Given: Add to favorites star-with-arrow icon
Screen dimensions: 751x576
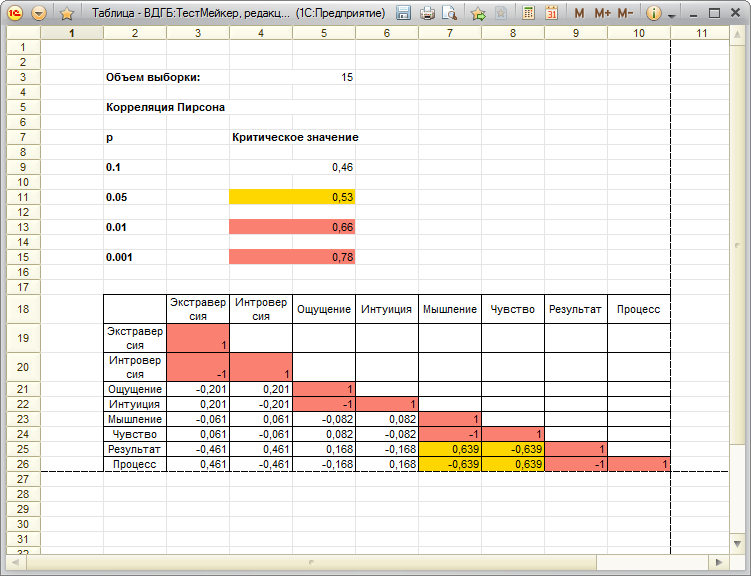Looking at the screenshot, I should click(478, 13).
